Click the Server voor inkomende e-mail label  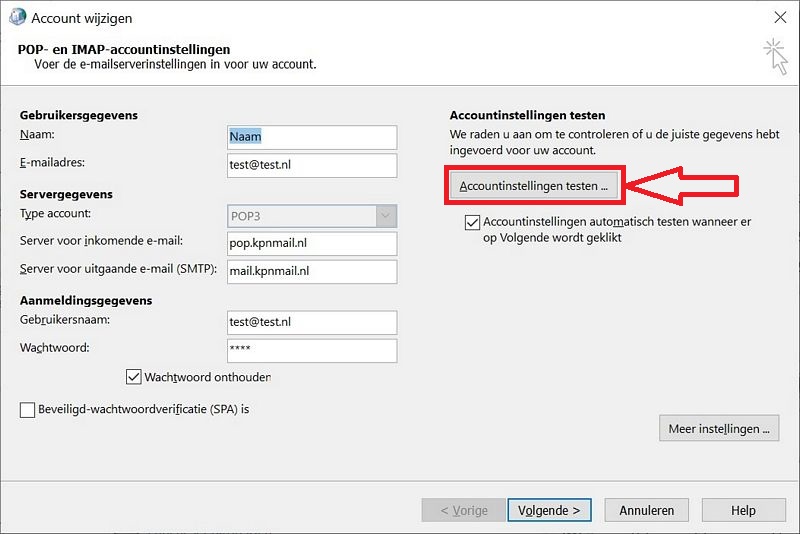pyautogui.click(x=101, y=241)
